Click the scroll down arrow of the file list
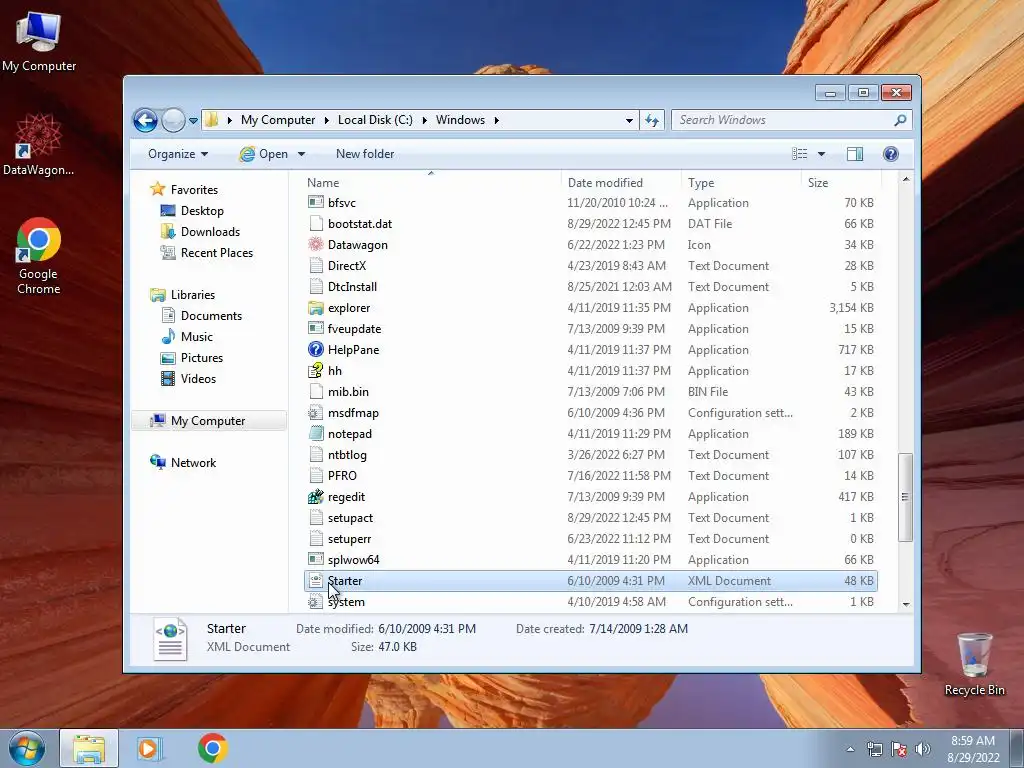Image resolution: width=1024 pixels, height=768 pixels. pyautogui.click(x=906, y=604)
